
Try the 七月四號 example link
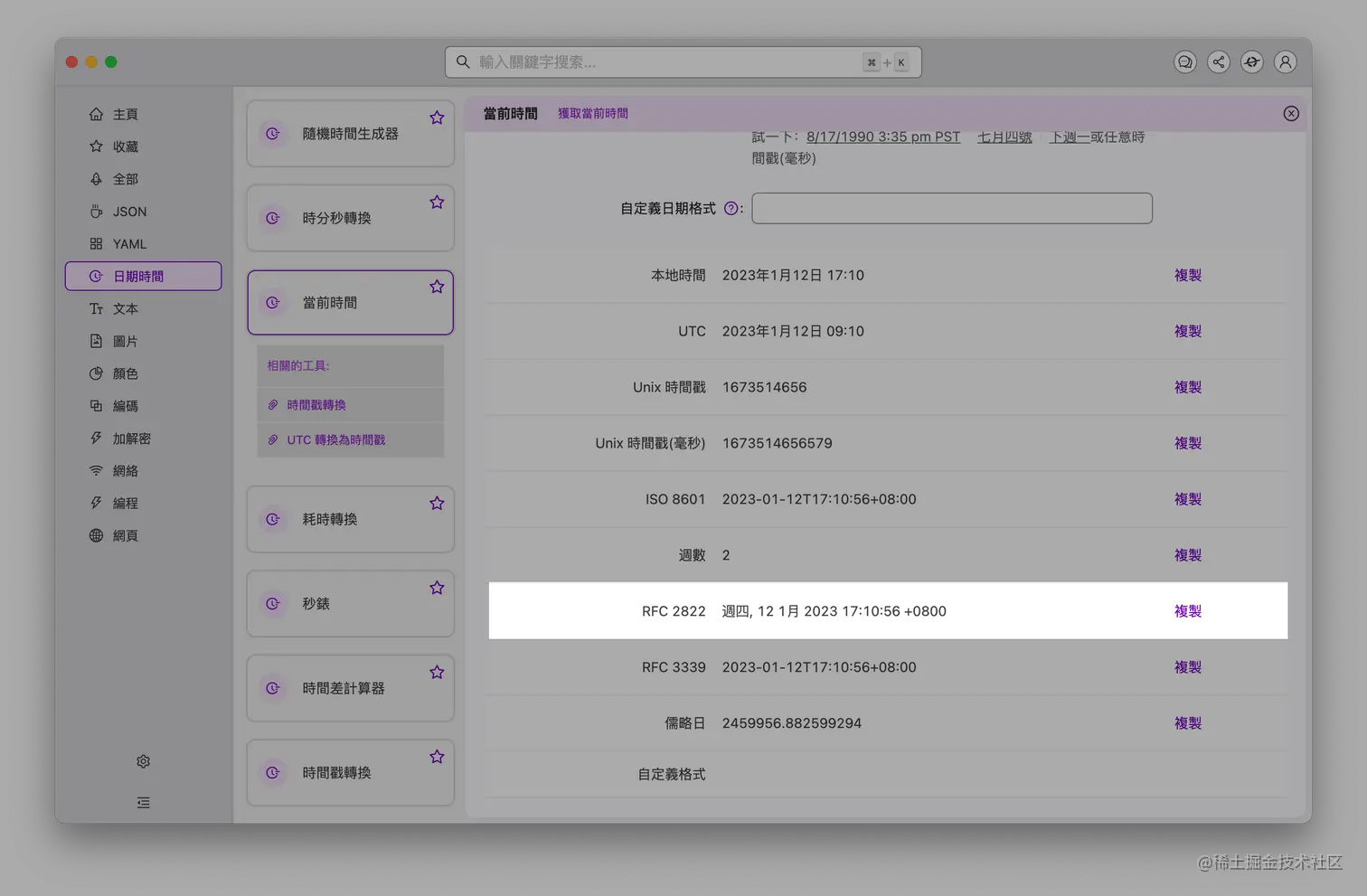click(x=1004, y=137)
